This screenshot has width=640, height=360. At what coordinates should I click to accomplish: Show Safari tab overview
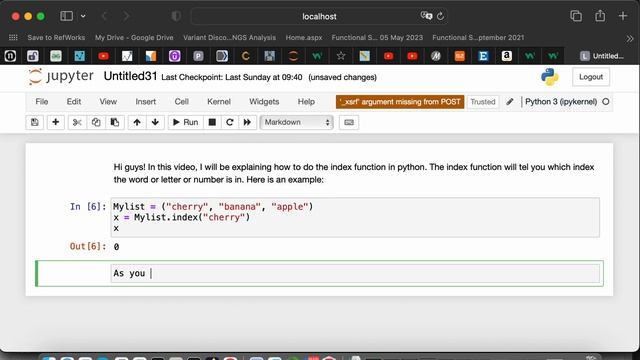576,16
